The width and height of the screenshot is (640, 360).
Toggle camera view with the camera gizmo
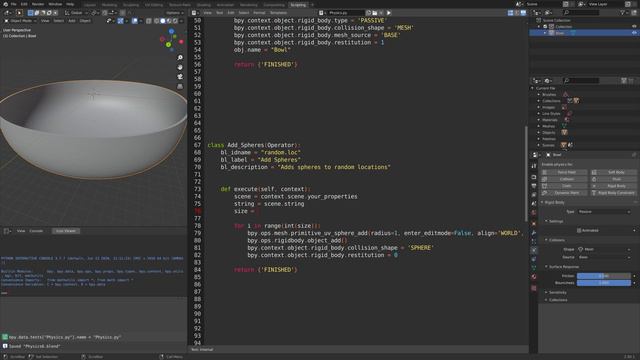[x=180, y=77]
